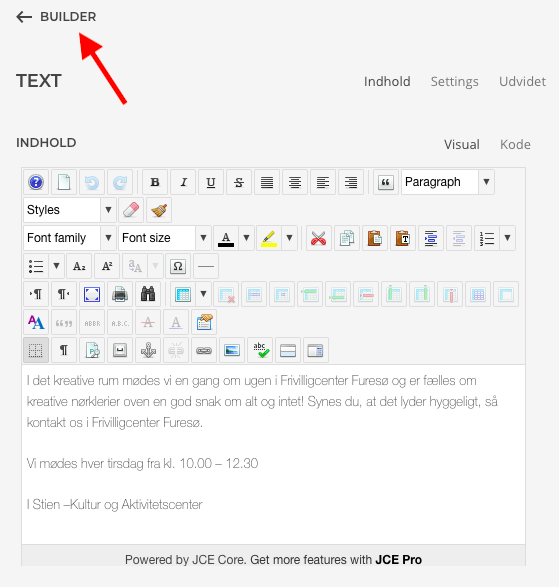Set right-to-left text direction
The width and height of the screenshot is (559, 587).
pyautogui.click(x=64, y=294)
